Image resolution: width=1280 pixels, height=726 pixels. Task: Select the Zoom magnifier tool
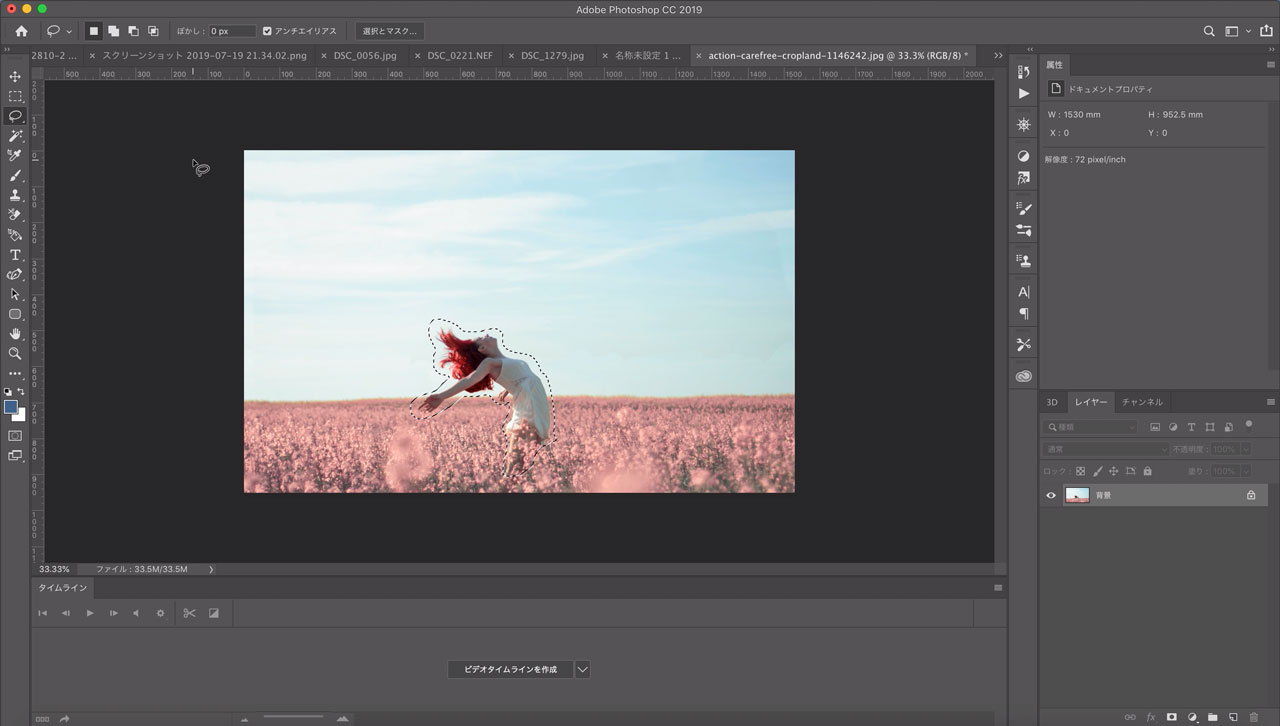(15, 353)
